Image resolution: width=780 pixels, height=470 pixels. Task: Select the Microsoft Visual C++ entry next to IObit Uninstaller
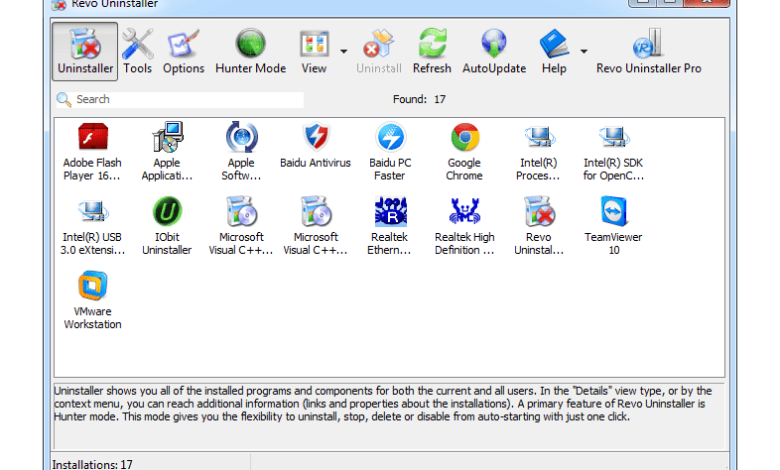(241, 226)
